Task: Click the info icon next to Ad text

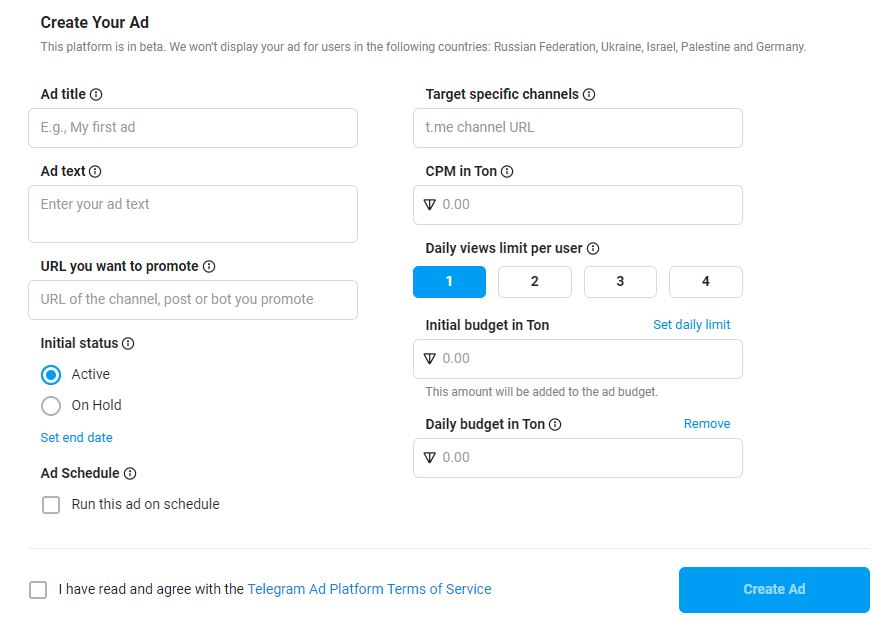Action: coord(95,171)
